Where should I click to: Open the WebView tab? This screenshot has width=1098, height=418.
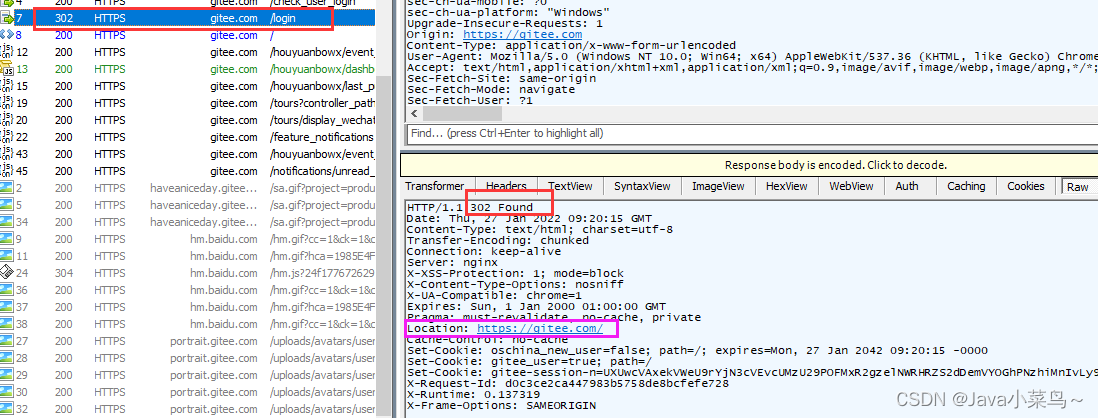point(851,186)
